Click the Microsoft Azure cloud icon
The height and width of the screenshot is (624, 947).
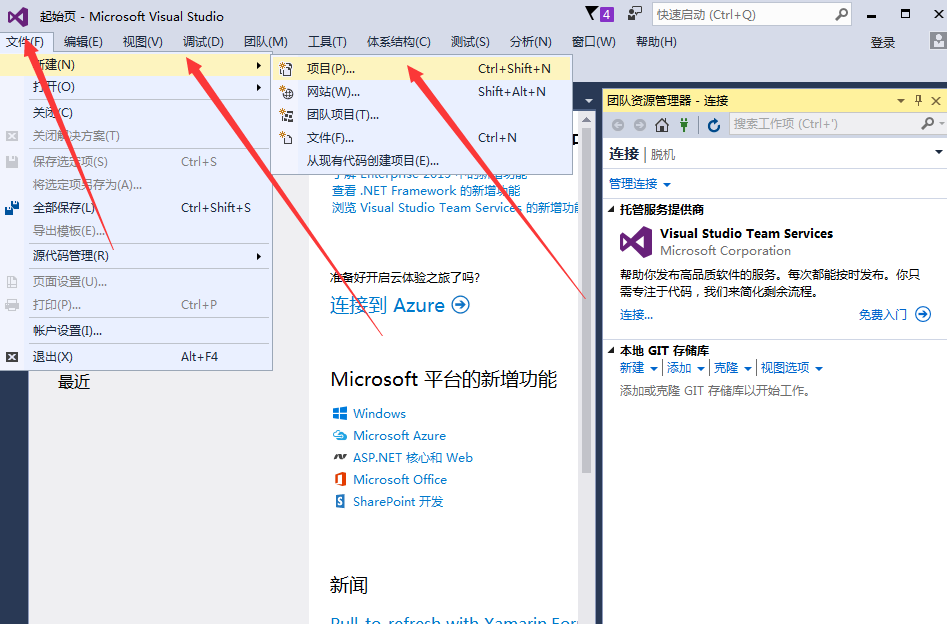tap(340, 436)
